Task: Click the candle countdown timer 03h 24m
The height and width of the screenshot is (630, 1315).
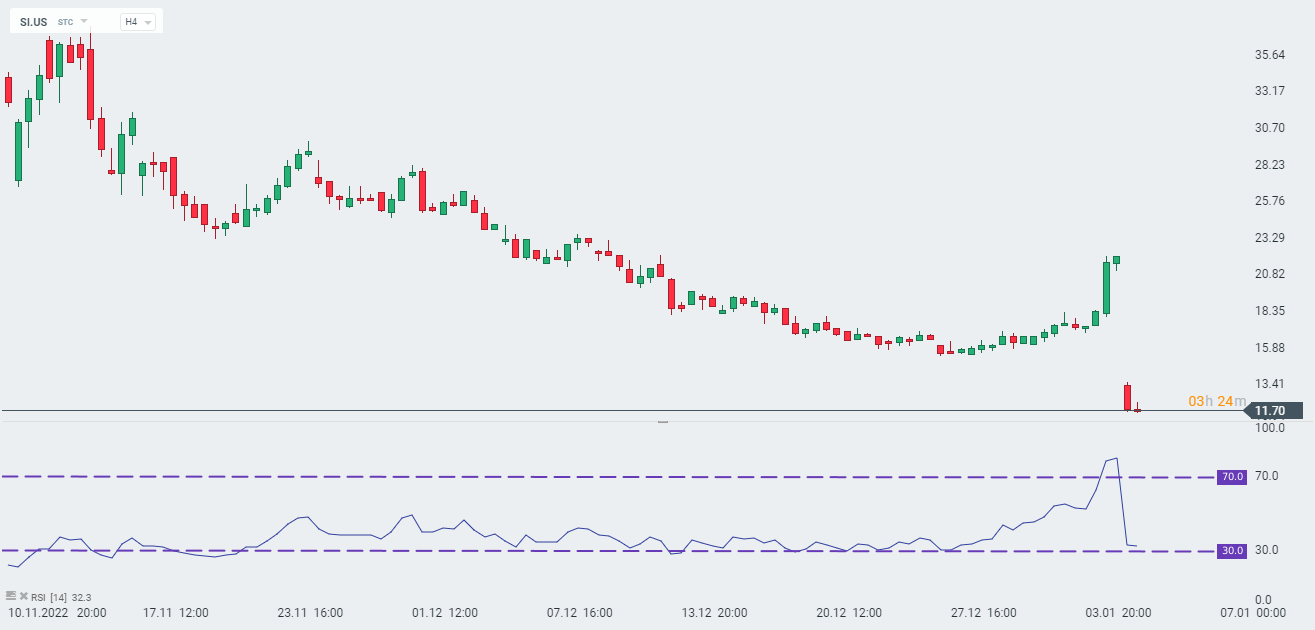Action: coord(1216,401)
